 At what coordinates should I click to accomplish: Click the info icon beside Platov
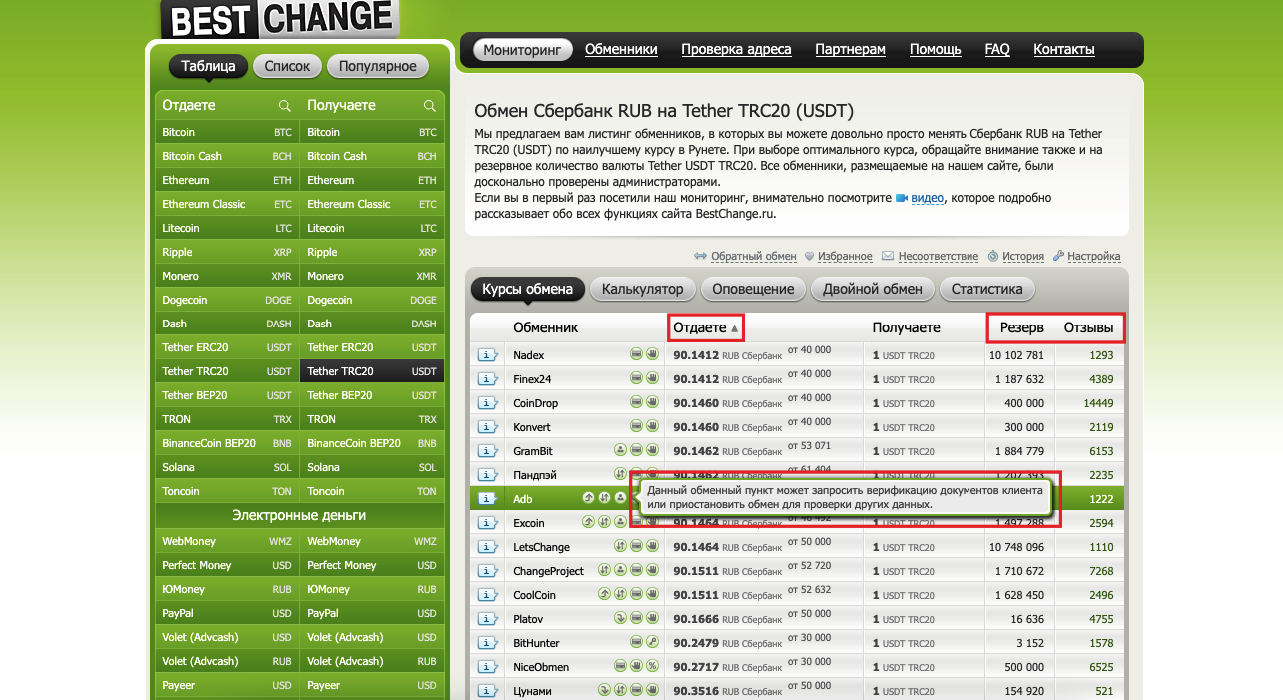point(488,619)
